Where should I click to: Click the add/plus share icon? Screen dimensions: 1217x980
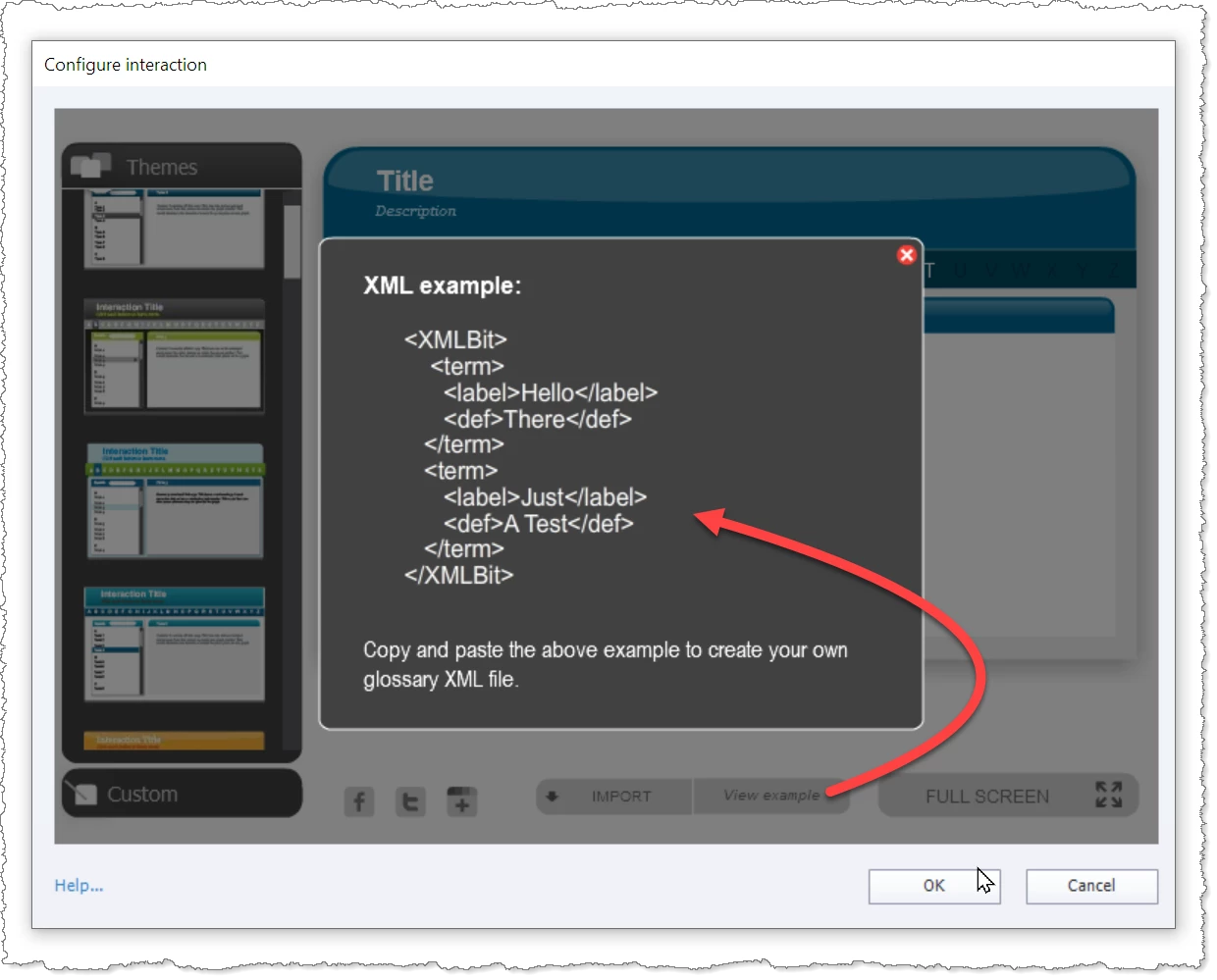pyautogui.click(x=461, y=801)
